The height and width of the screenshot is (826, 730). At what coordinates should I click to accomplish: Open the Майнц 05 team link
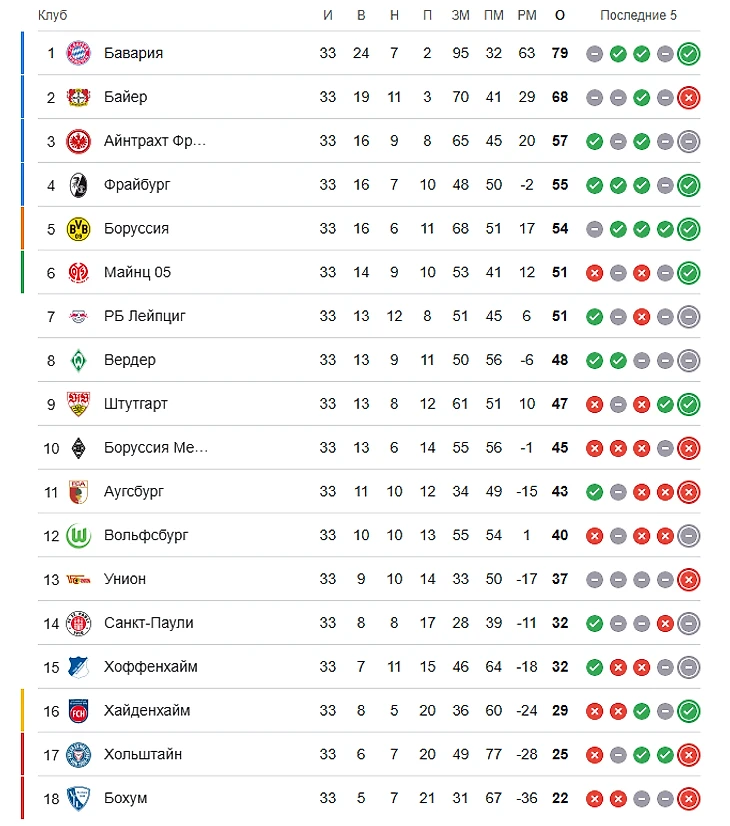pos(137,272)
